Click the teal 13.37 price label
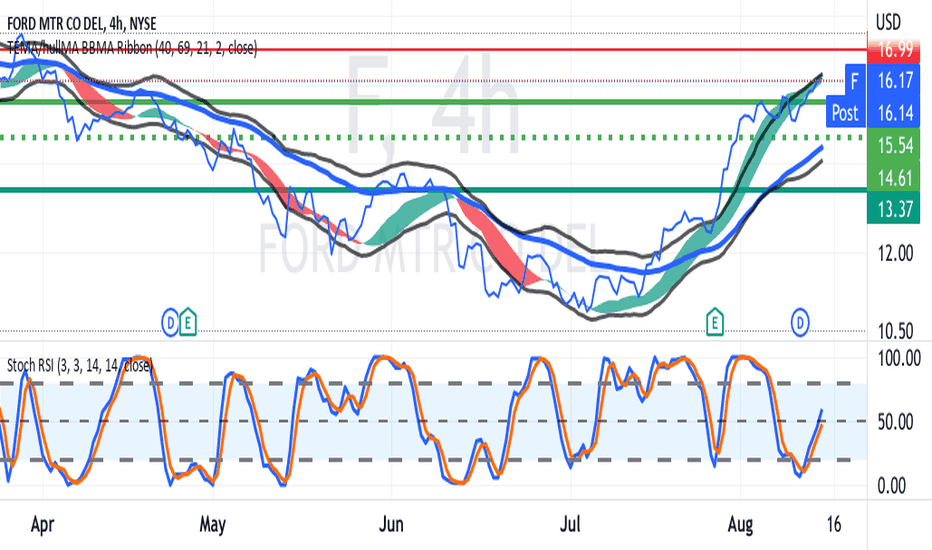The height and width of the screenshot is (550, 932). click(893, 209)
